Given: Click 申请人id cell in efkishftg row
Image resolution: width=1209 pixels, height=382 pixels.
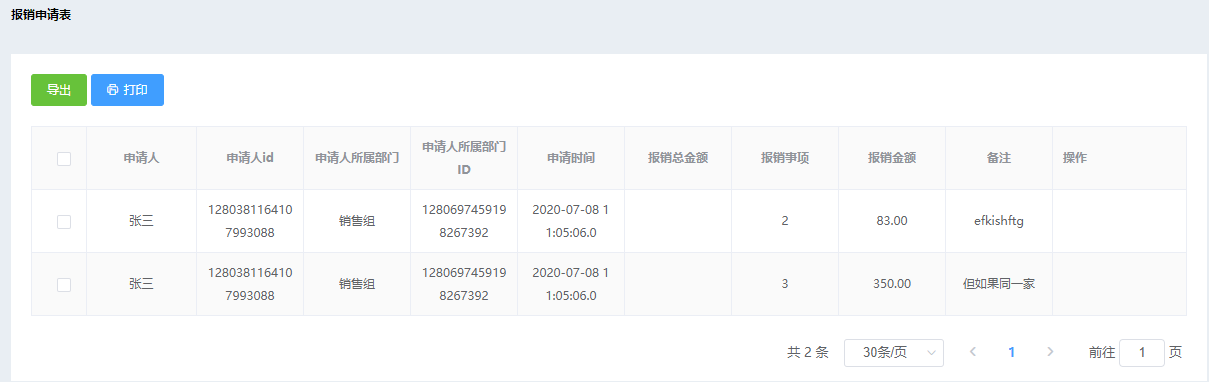Looking at the screenshot, I should coord(250,221).
